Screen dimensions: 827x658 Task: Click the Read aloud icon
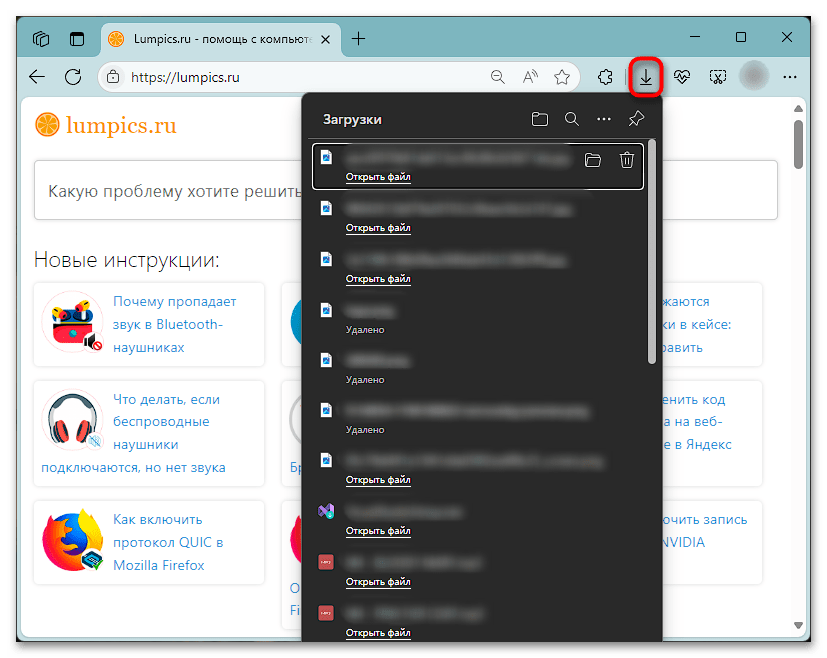pos(530,77)
